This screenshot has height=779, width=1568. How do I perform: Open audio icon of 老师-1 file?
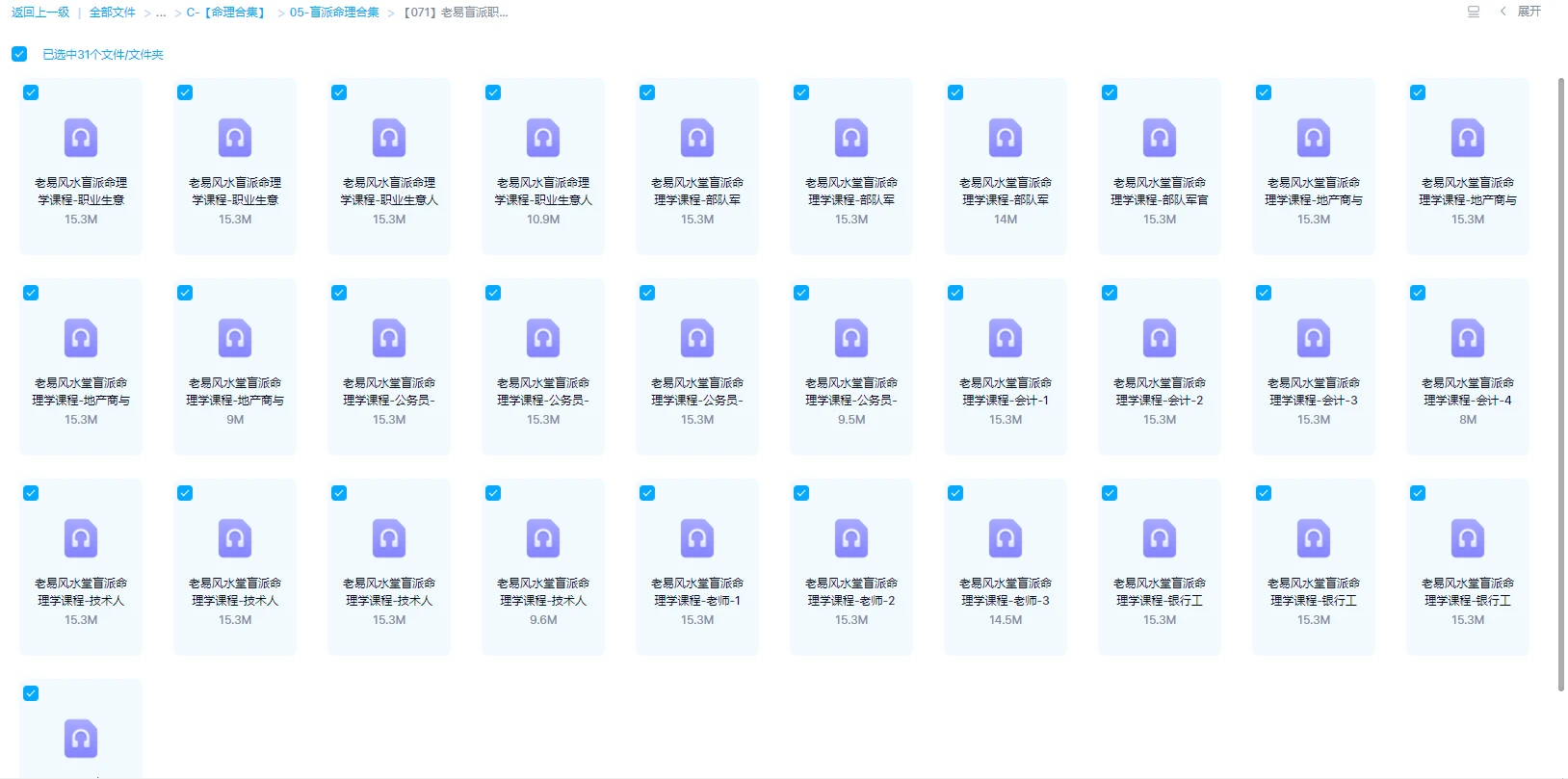697,538
